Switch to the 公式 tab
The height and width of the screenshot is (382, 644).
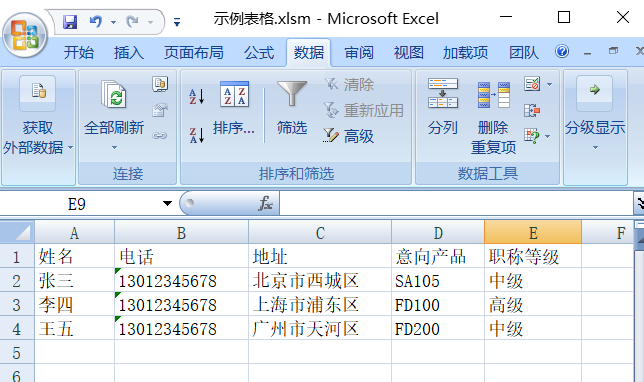(259, 53)
